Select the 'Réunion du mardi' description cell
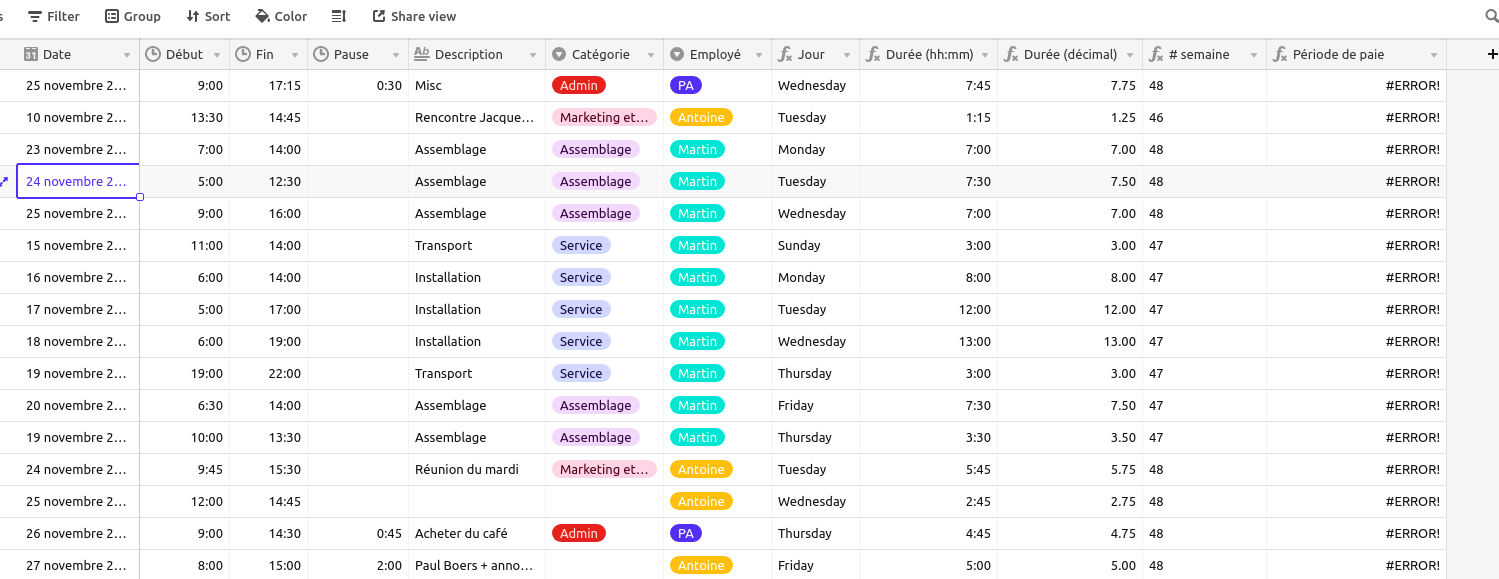 pyautogui.click(x=477, y=470)
